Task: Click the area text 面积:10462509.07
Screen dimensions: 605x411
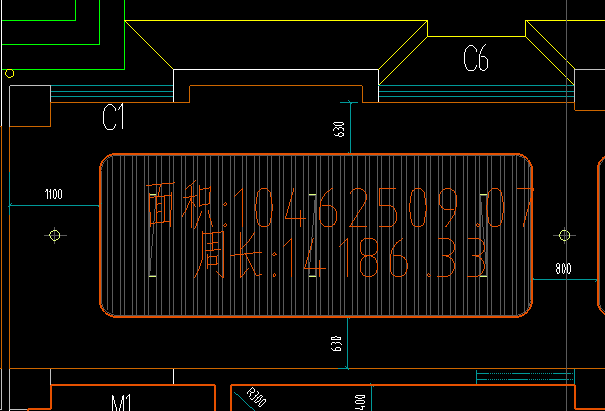Action: pyautogui.click(x=340, y=206)
